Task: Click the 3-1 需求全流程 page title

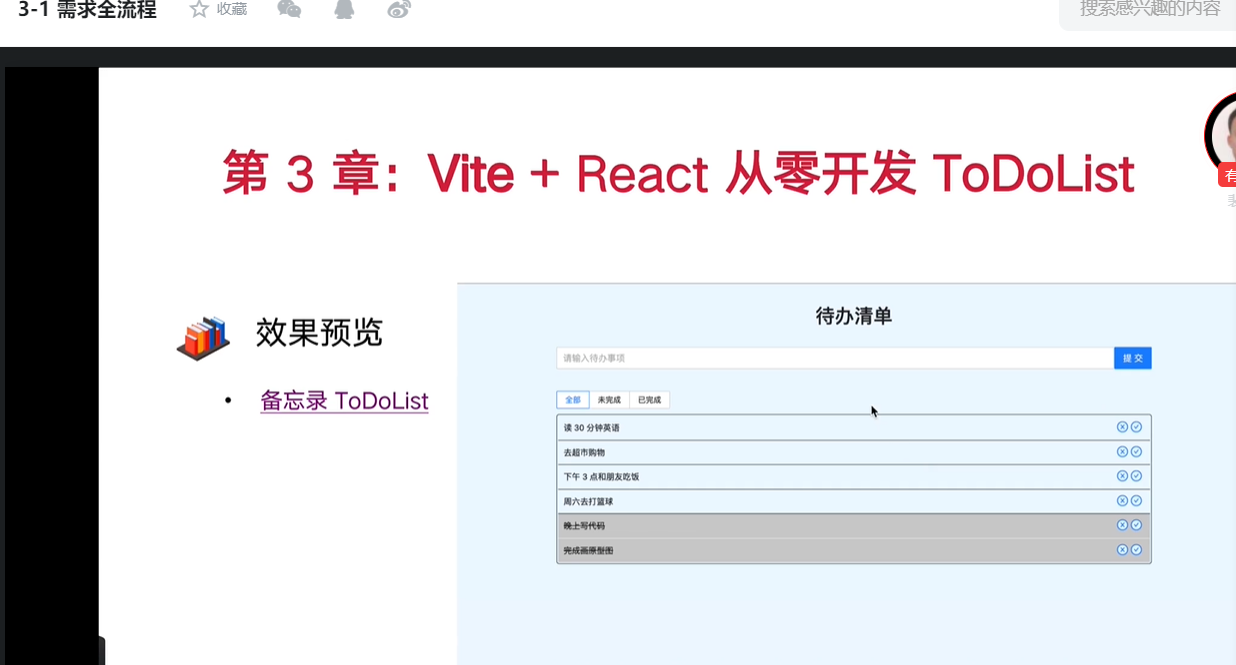Action: pos(87,10)
